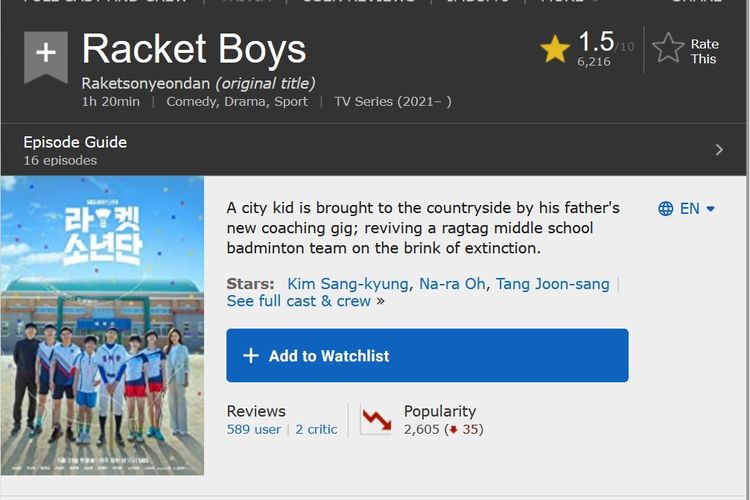The image size is (750, 500).
Task: Click See full cast & crew
Action: tap(299, 301)
